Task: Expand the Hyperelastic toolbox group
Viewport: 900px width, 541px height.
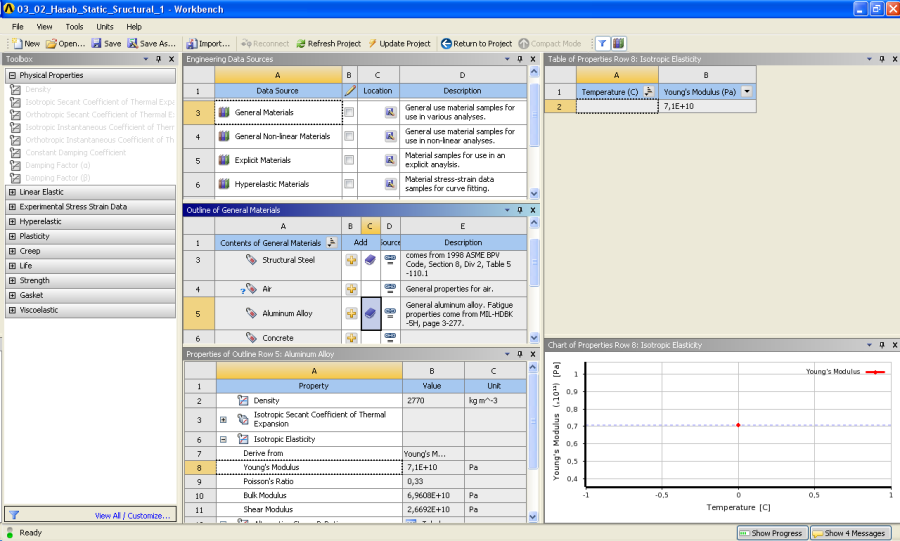Action: coord(12,222)
